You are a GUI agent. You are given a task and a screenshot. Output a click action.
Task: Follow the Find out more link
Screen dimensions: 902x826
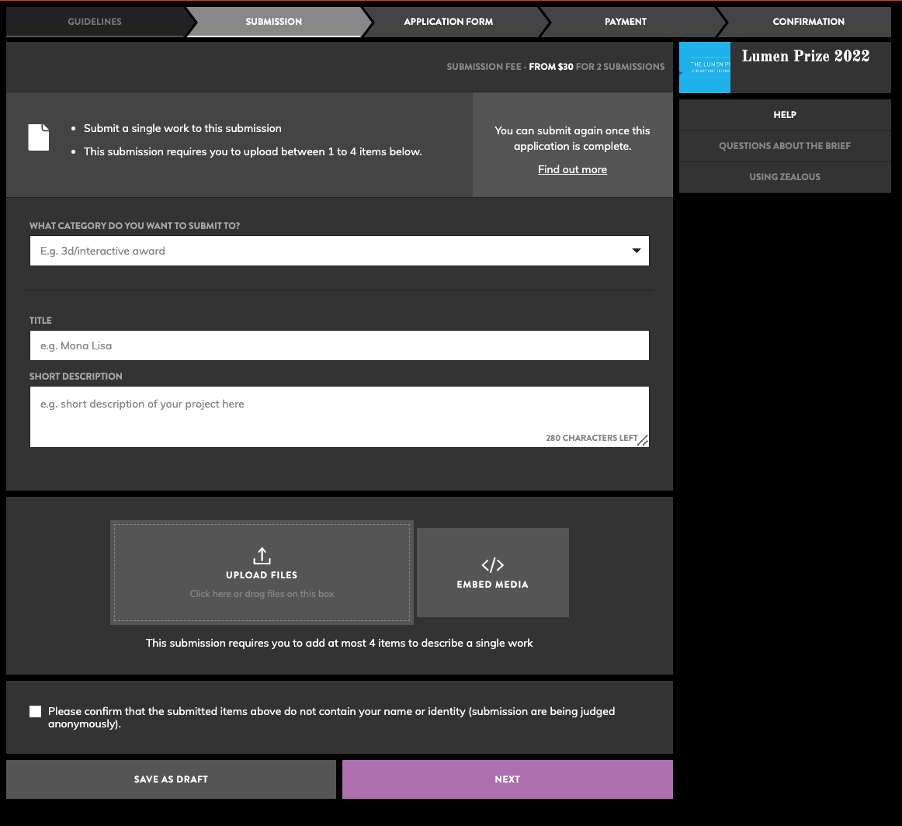point(572,170)
